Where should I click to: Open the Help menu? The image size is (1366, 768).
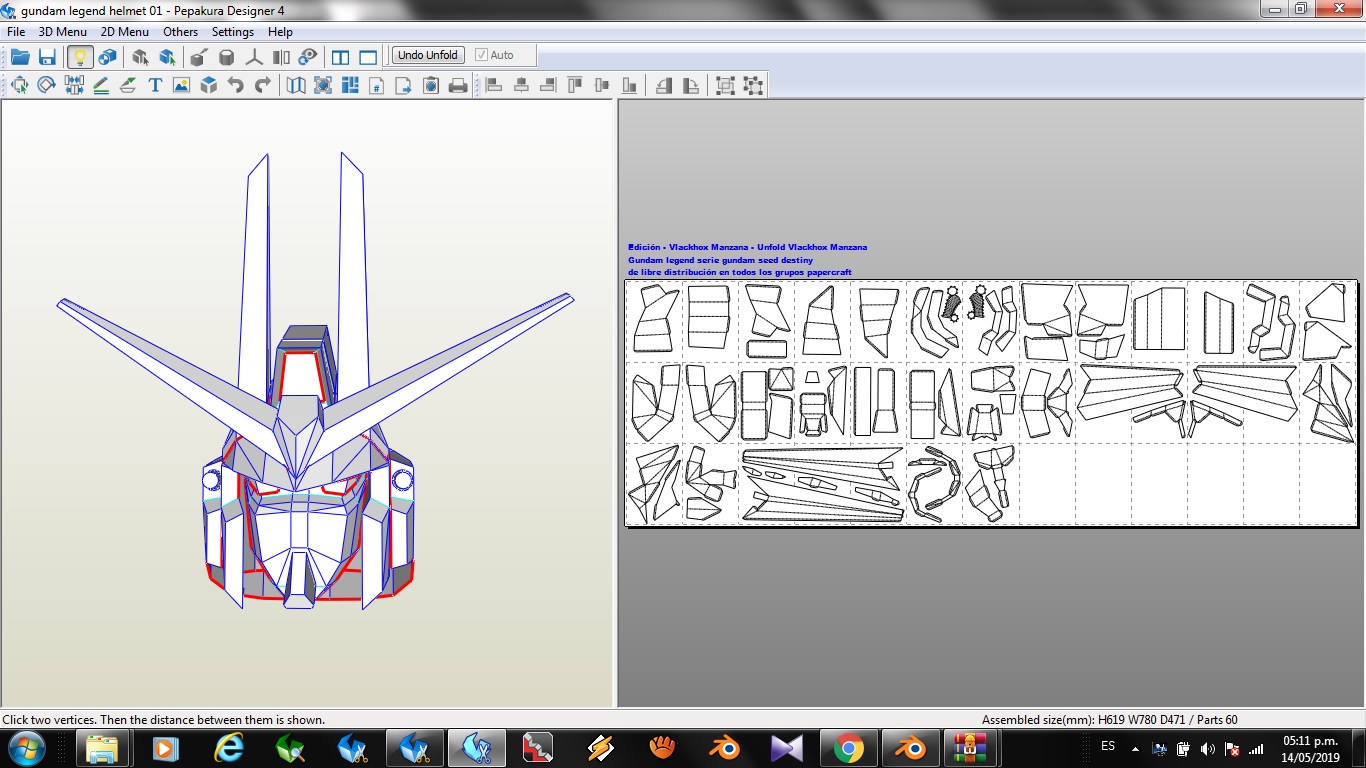pyautogui.click(x=280, y=31)
